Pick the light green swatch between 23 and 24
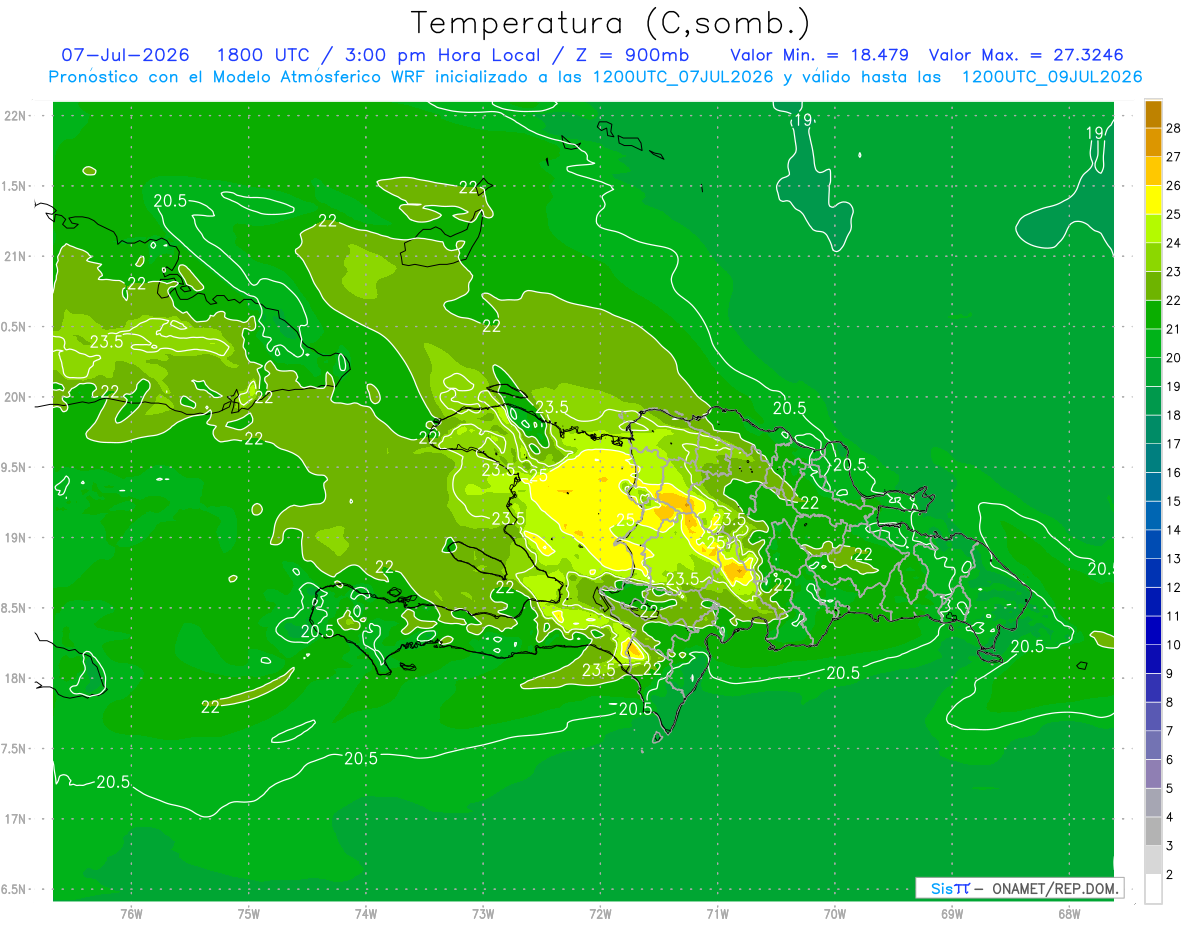Viewport: 1200px width, 927px height. [1153, 257]
